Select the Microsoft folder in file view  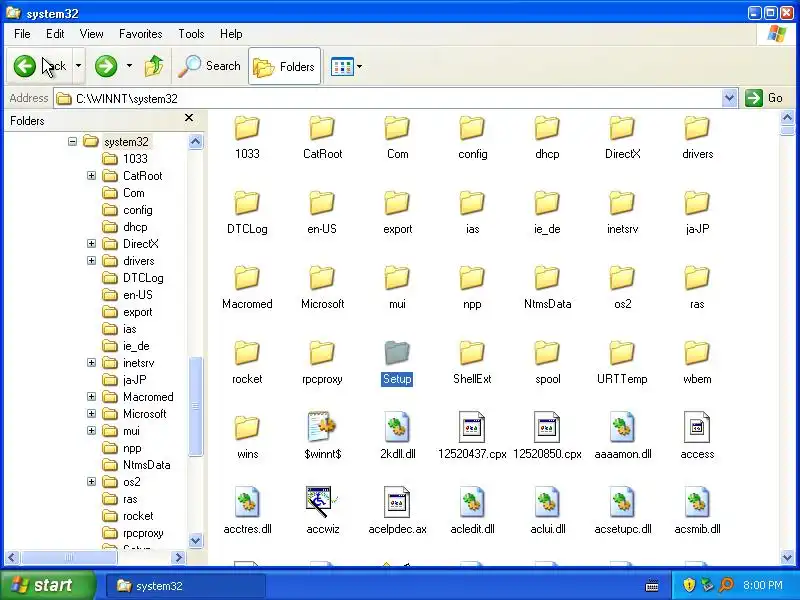[x=322, y=278]
